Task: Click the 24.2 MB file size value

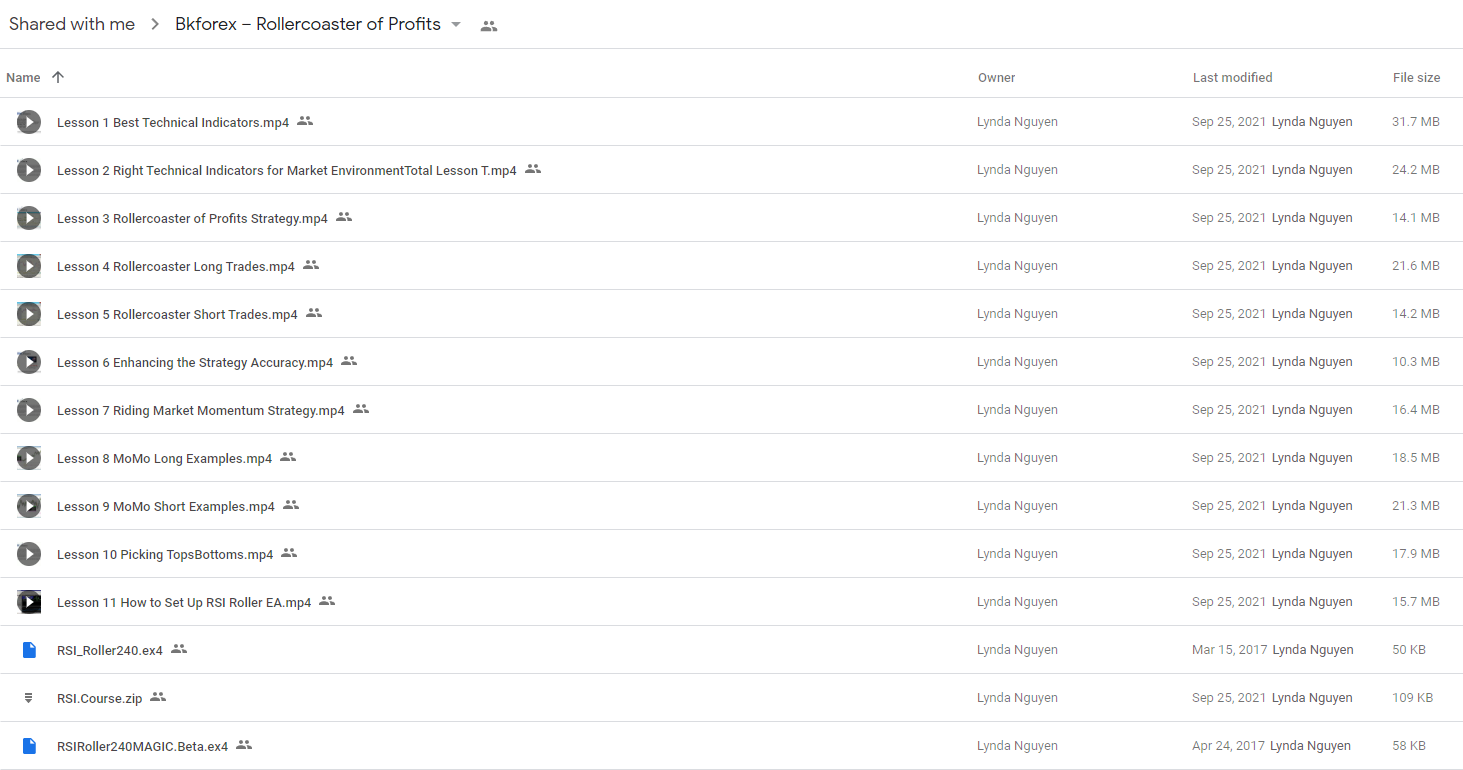Action: point(1416,170)
